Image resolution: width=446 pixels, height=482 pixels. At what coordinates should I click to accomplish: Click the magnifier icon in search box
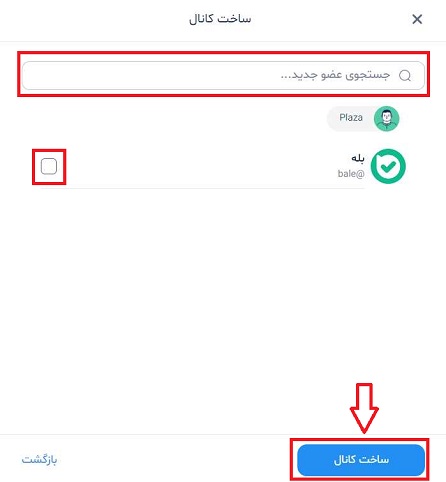point(405,76)
